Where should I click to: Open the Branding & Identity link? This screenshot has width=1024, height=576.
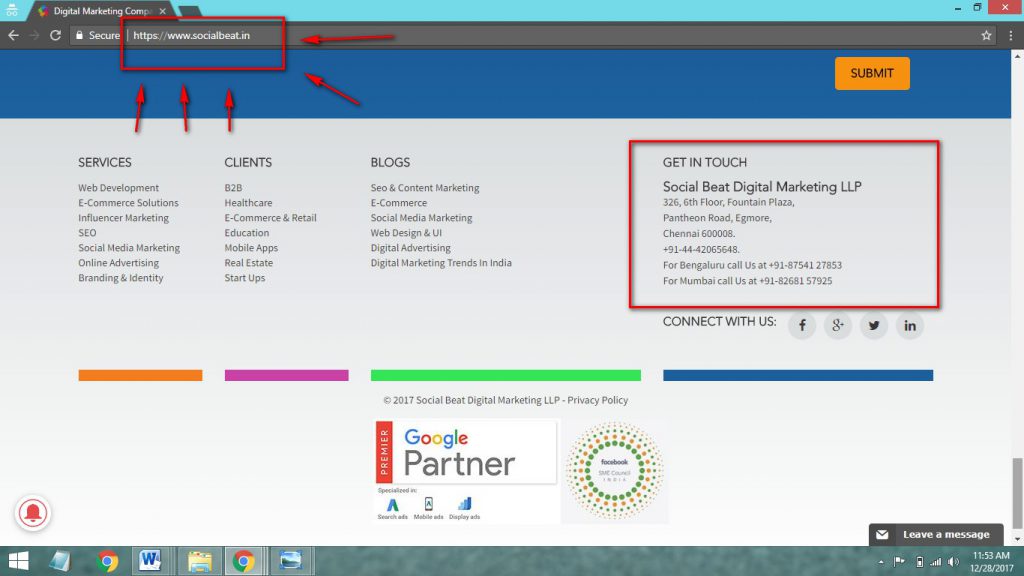121,278
